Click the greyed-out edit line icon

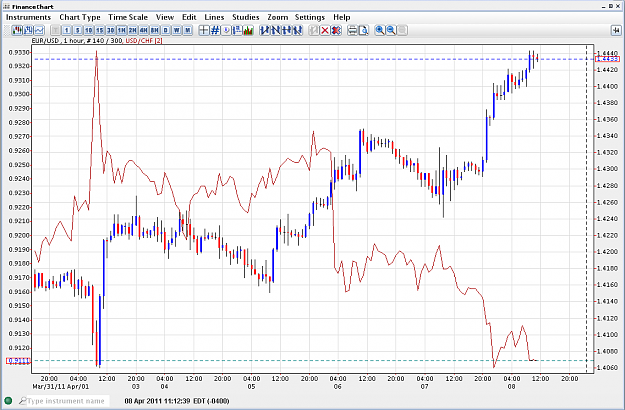click(314, 30)
